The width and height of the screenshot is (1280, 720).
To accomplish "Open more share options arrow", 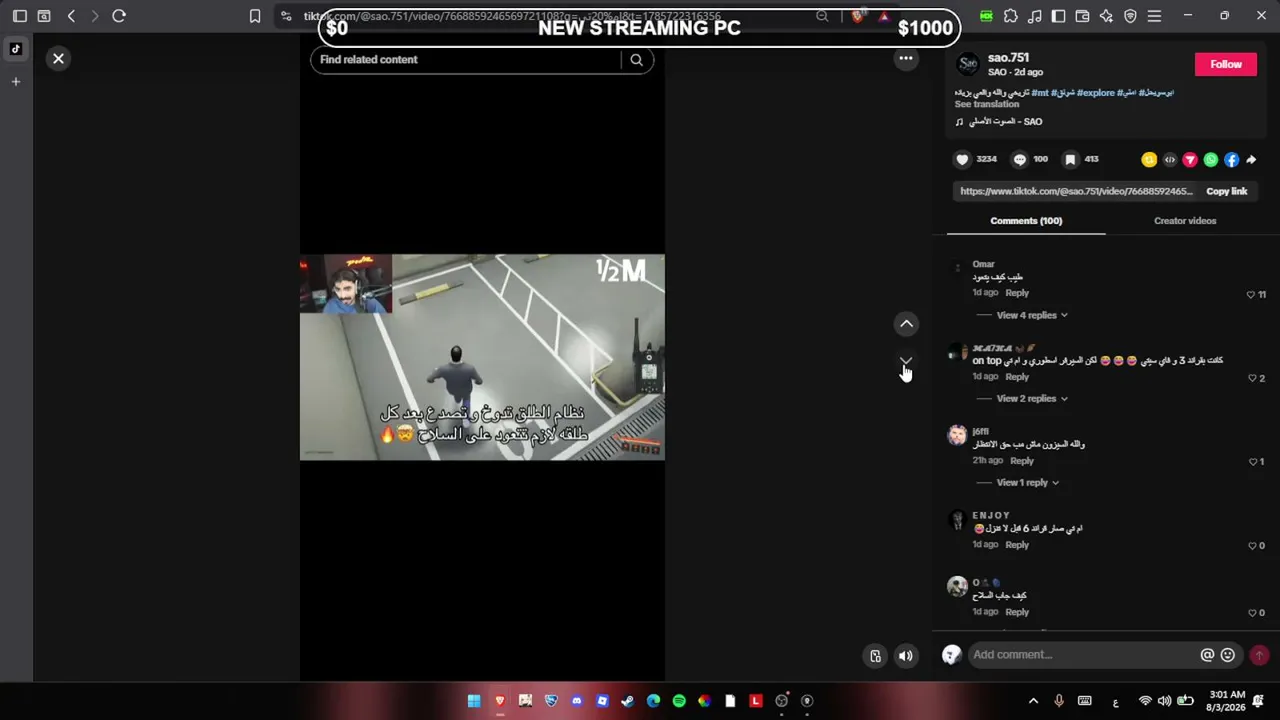I will pos(1251,160).
